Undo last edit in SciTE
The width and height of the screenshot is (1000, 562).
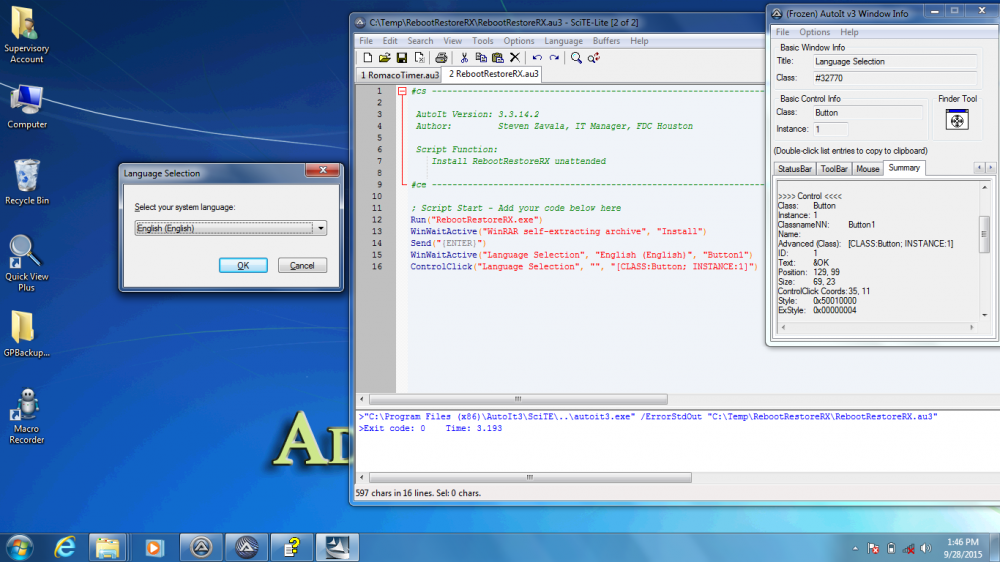click(537, 58)
